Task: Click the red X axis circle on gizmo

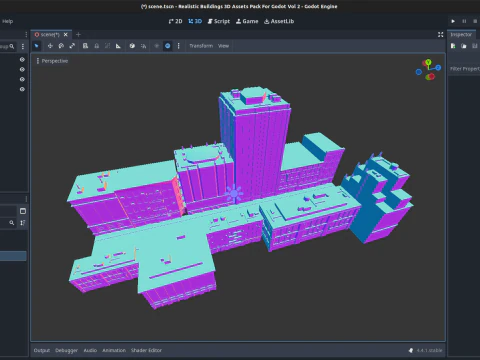Action: [x=431, y=77]
